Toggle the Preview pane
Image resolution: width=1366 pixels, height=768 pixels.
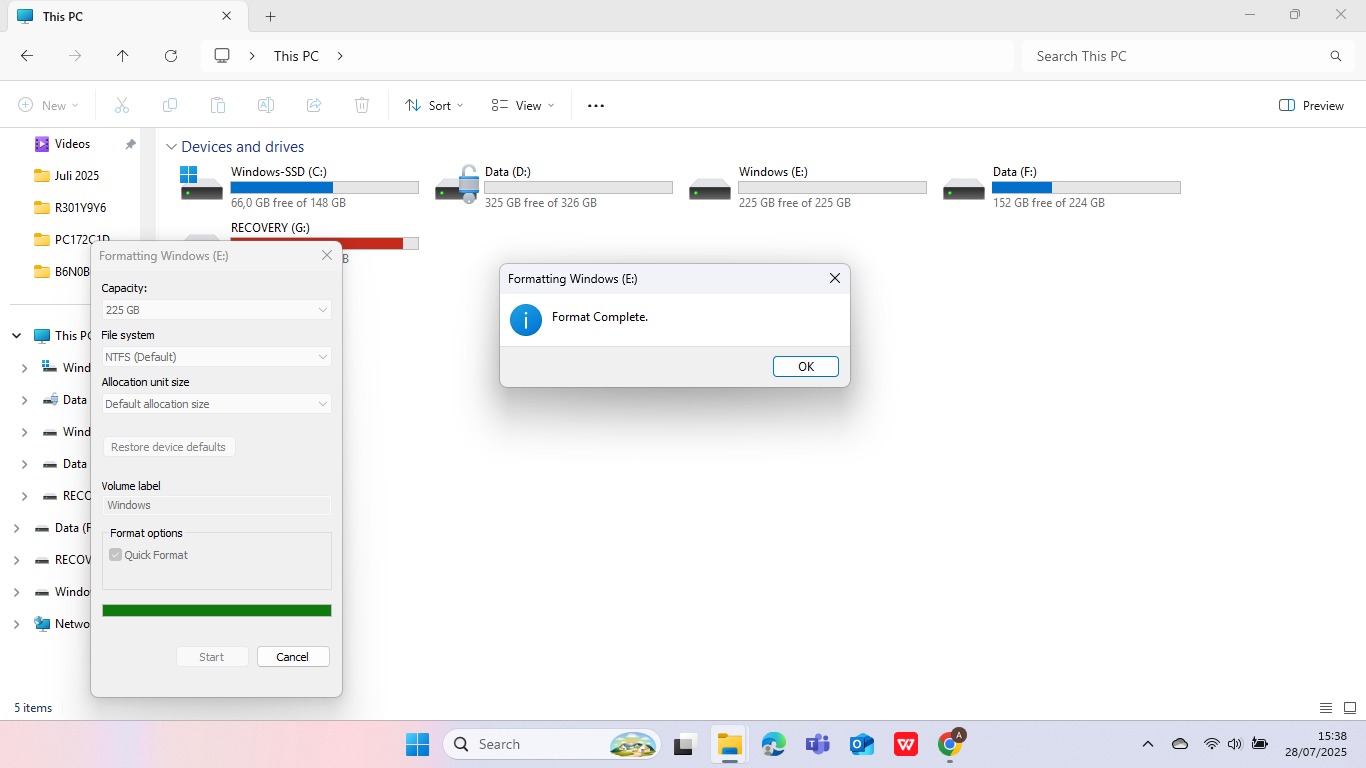pyautogui.click(x=1311, y=106)
